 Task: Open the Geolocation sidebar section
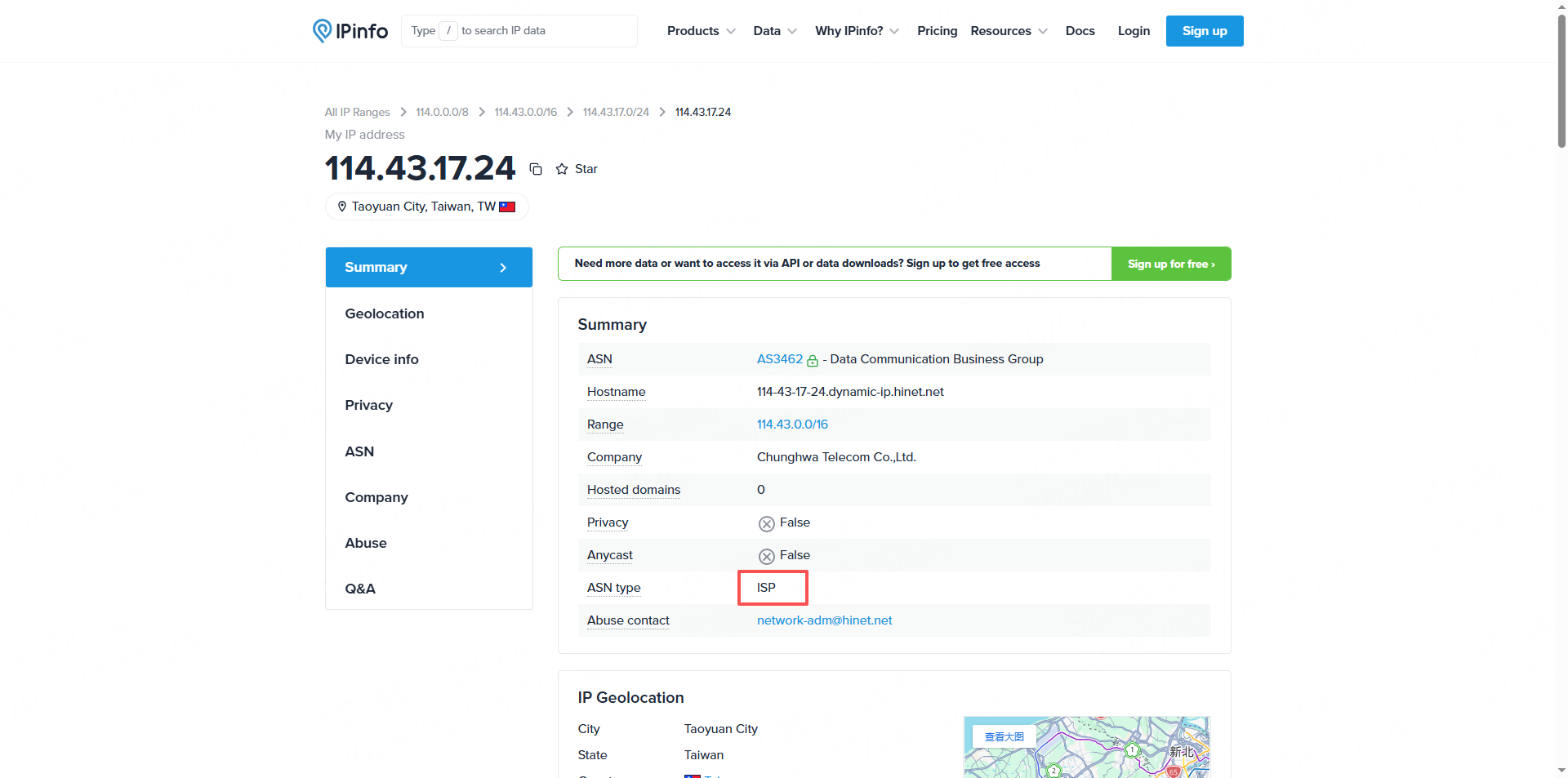point(385,313)
